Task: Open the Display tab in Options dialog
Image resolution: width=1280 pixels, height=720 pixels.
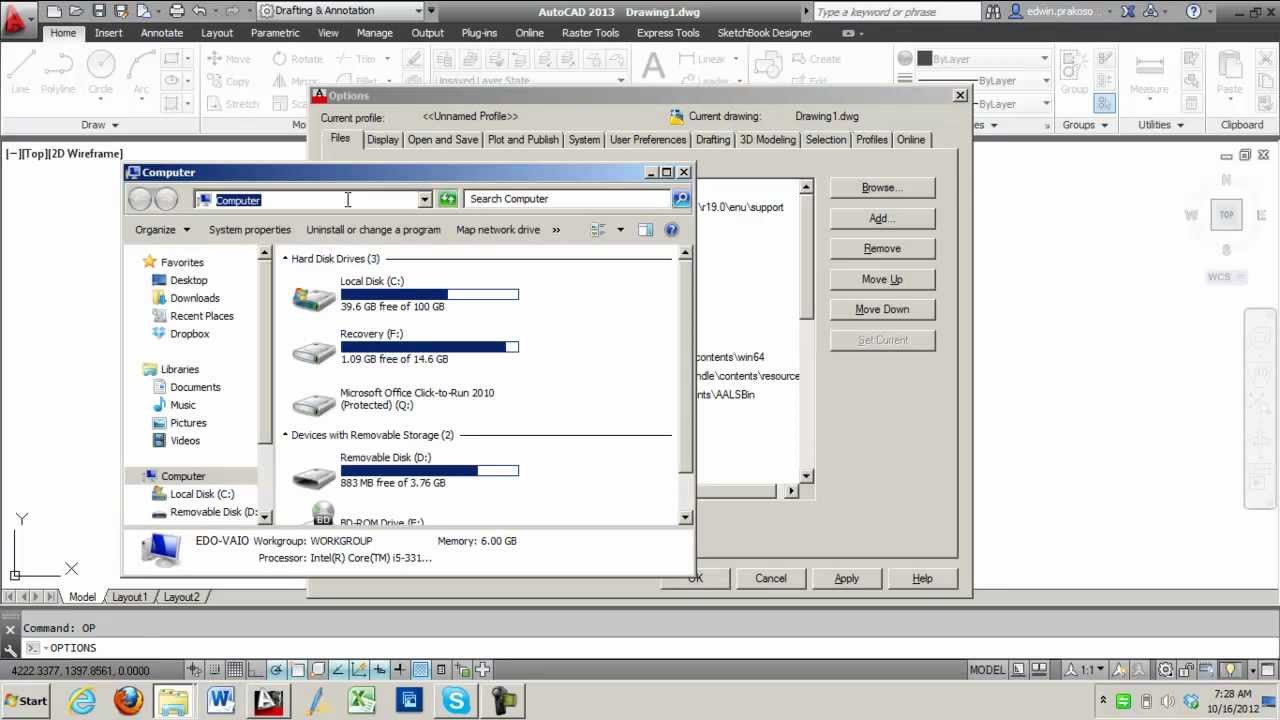Action: tap(382, 140)
